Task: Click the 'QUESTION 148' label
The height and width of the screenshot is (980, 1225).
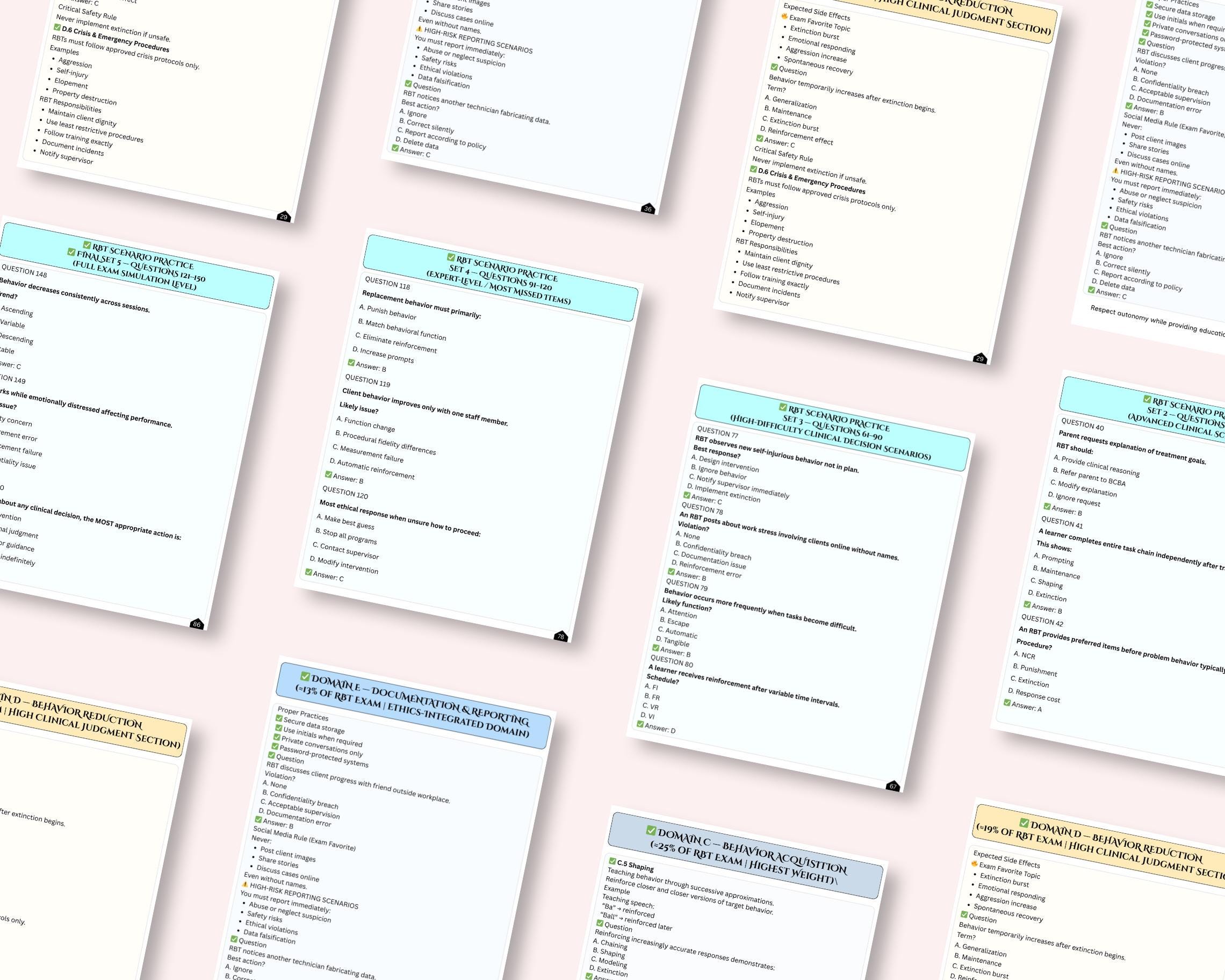Action: tap(24, 270)
